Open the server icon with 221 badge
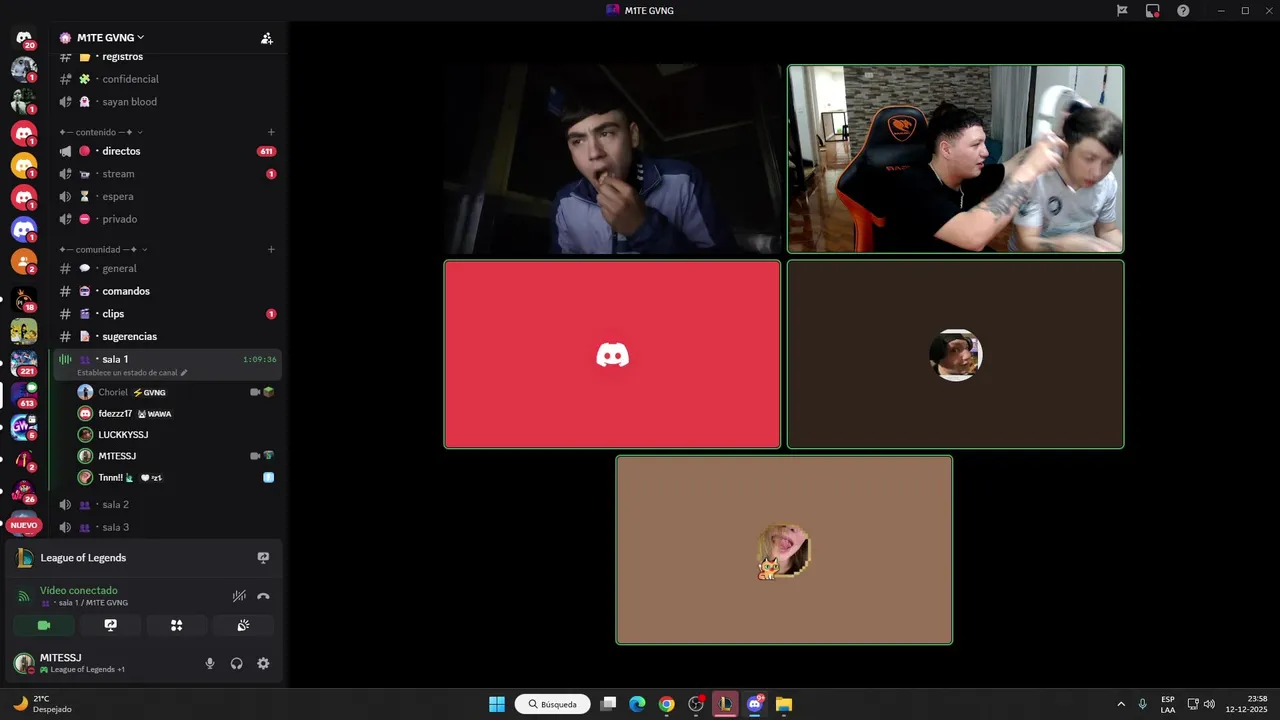This screenshot has width=1280, height=720. click(x=24, y=363)
